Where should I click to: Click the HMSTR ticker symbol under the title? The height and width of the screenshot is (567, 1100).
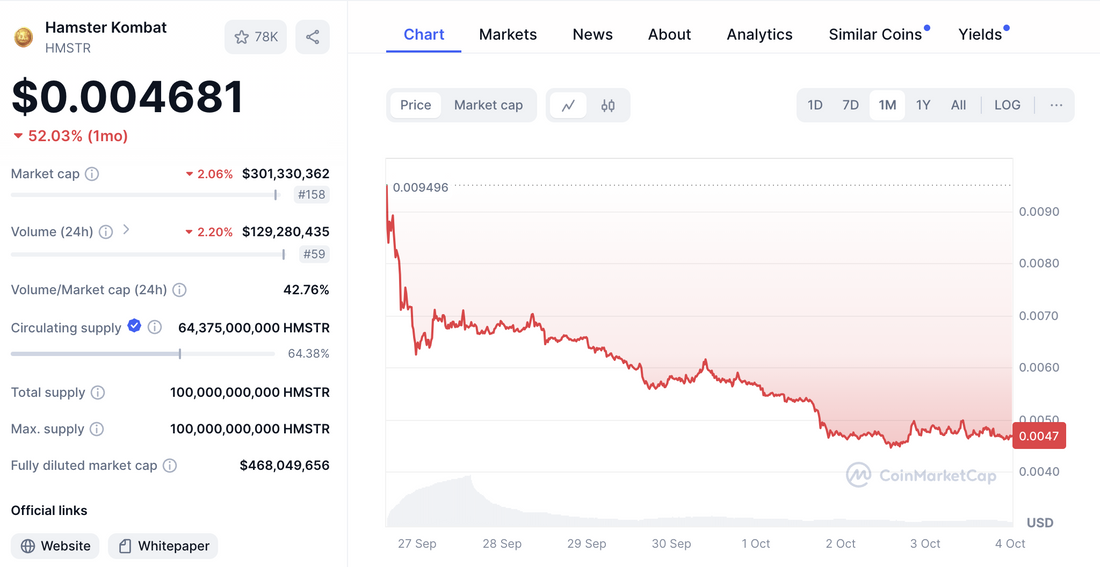click(x=68, y=48)
